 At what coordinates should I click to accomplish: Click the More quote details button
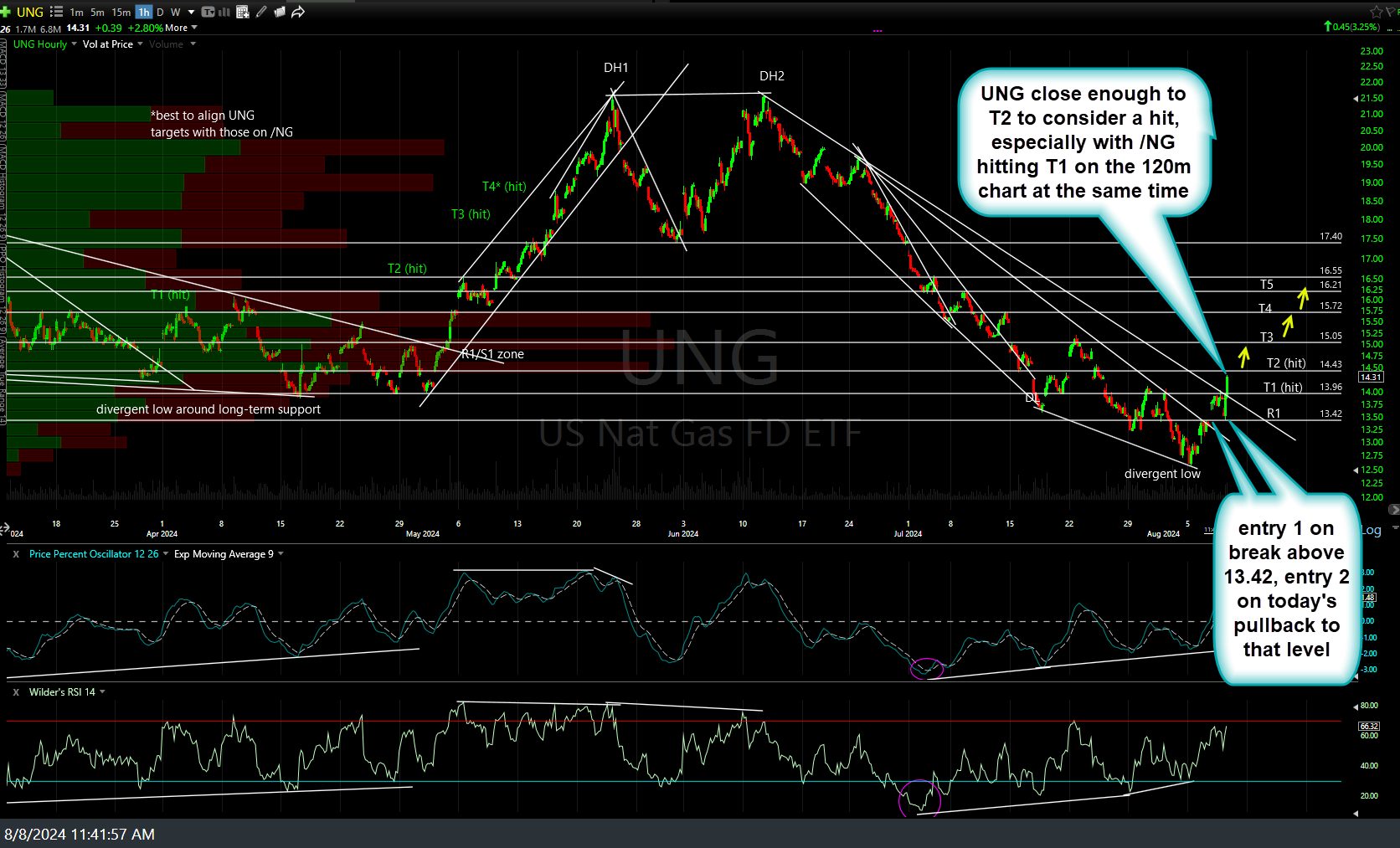tap(181, 28)
